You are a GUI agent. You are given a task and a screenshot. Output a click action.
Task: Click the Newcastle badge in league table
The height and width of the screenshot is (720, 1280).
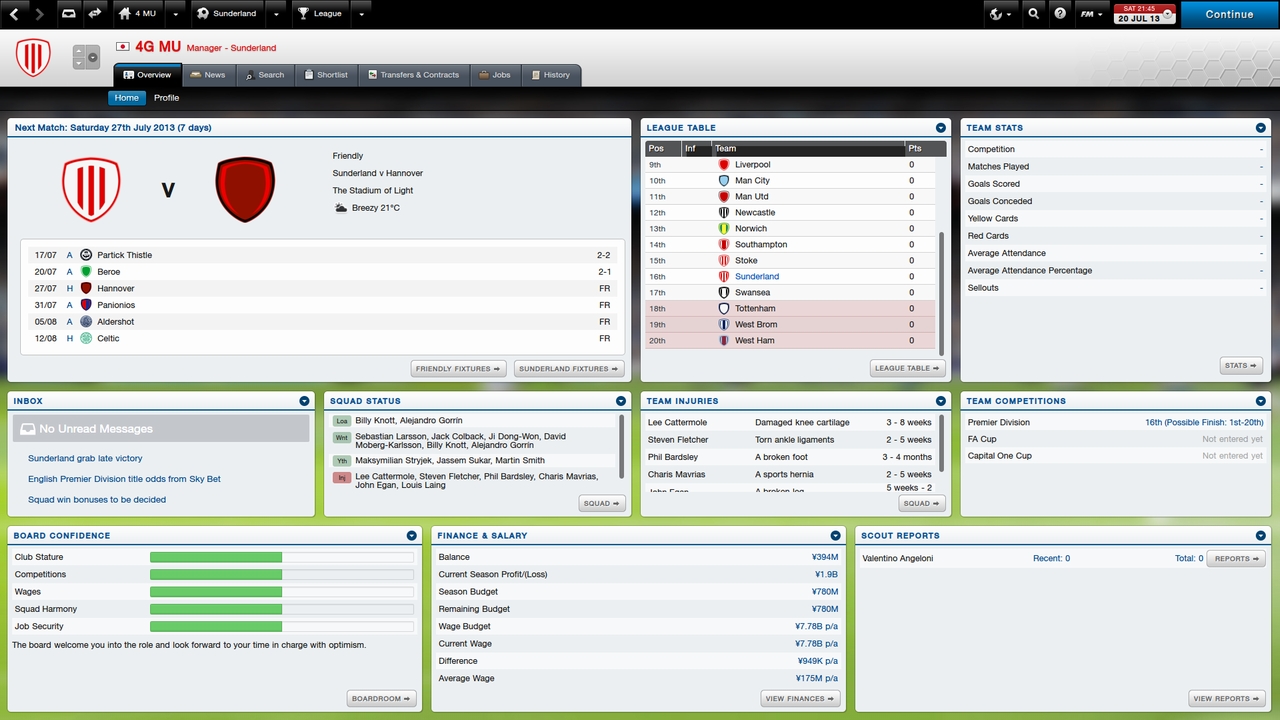724,212
